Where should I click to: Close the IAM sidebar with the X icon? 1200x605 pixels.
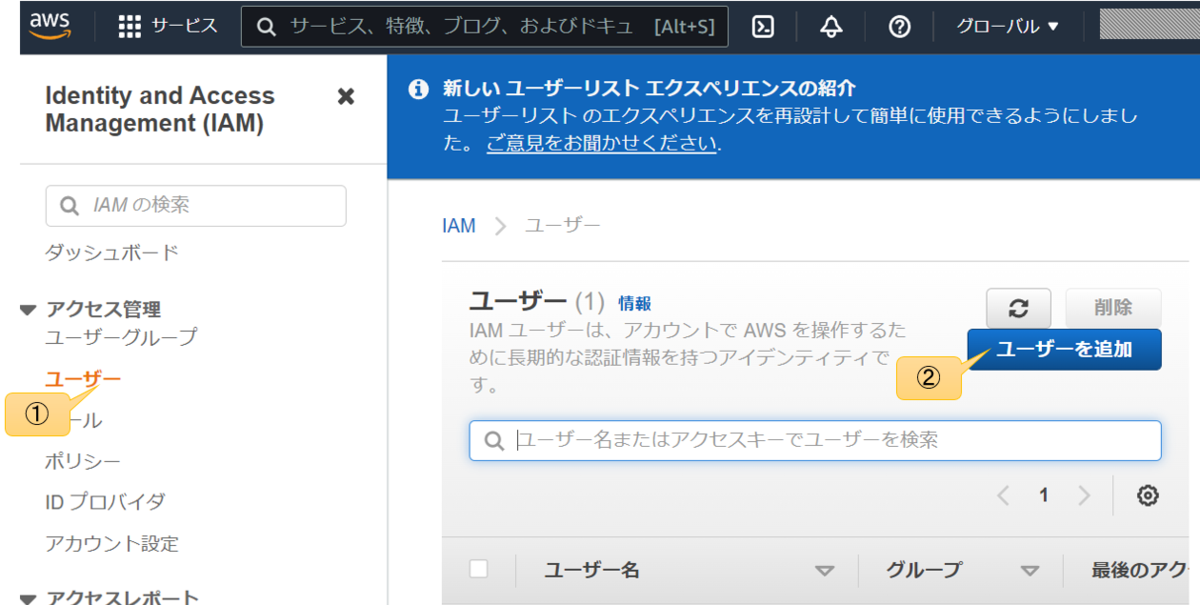point(346,96)
